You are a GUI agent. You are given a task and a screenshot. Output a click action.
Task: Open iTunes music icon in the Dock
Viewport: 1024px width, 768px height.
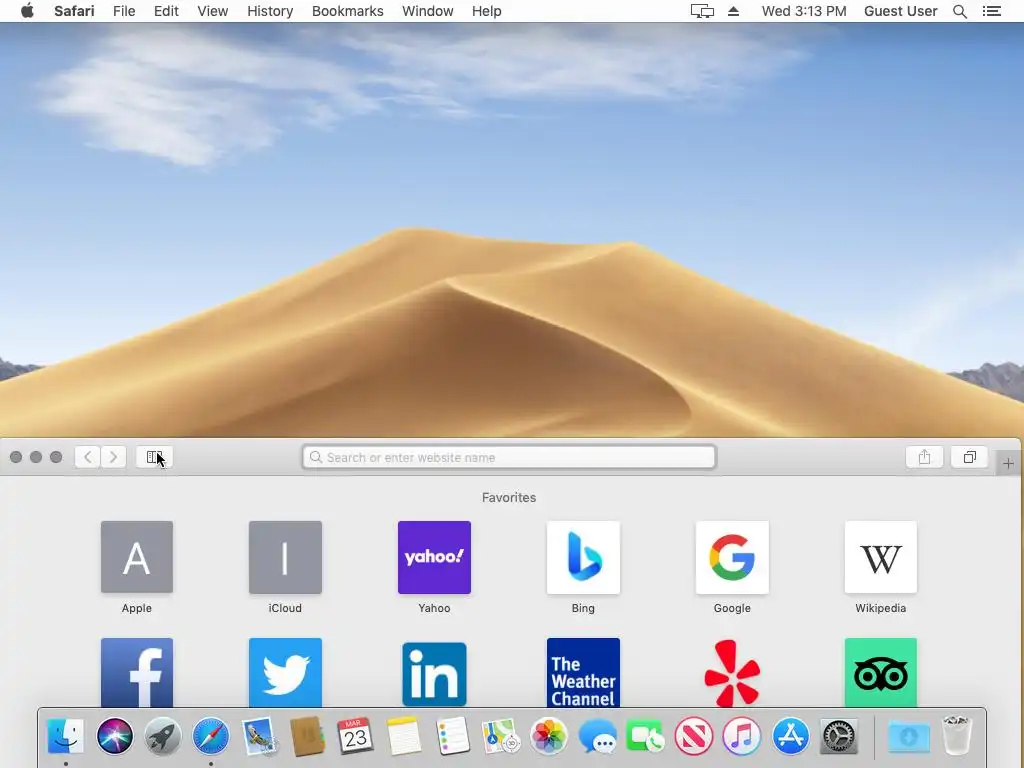742,736
